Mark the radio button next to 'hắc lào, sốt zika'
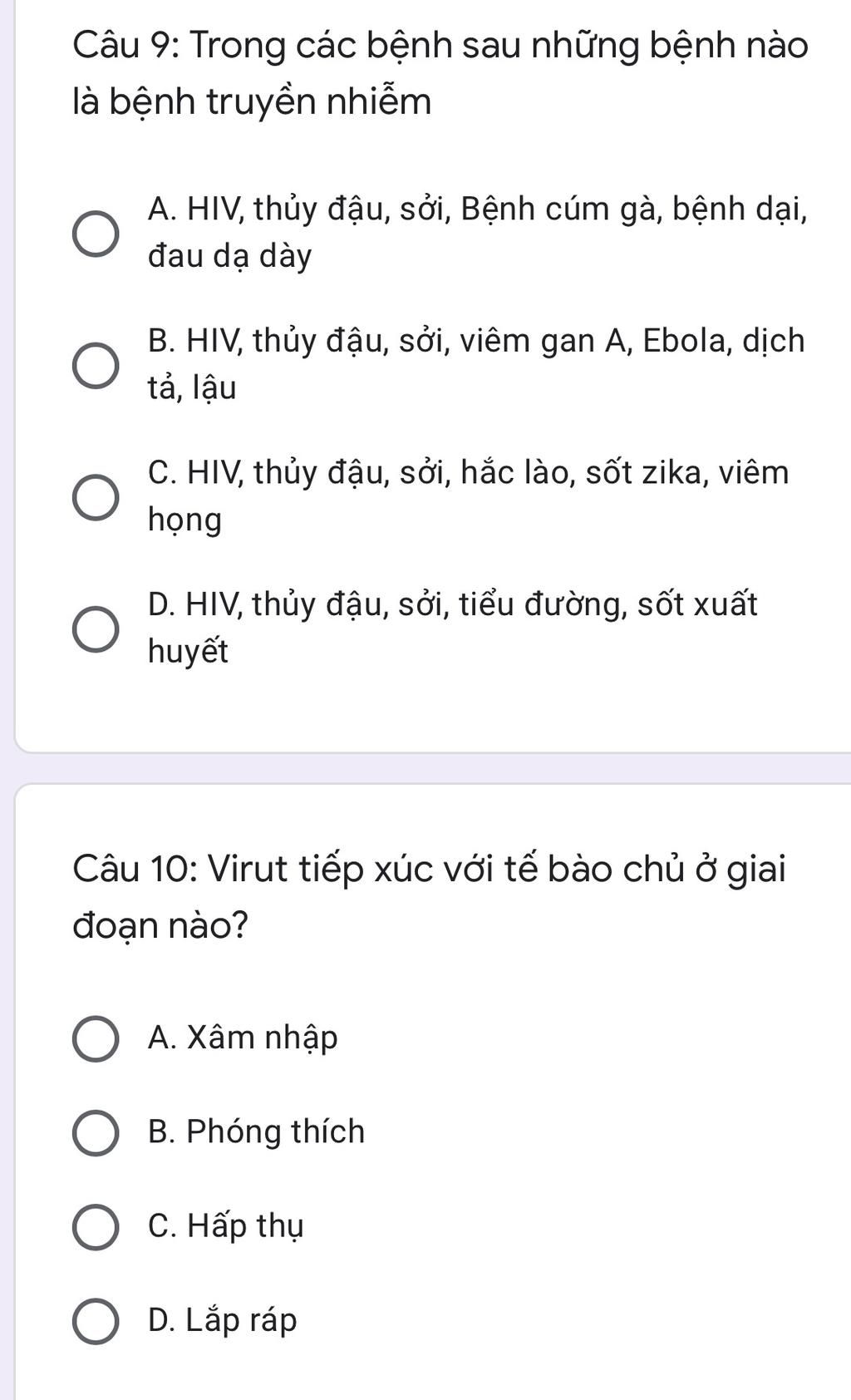Screen dimensions: 851x1400 pos(96,498)
